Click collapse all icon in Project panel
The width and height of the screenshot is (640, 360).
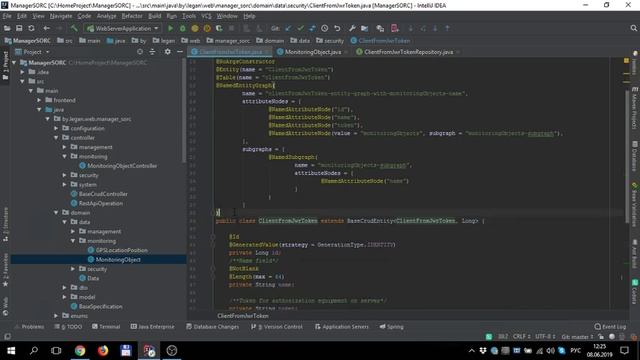[152, 52]
